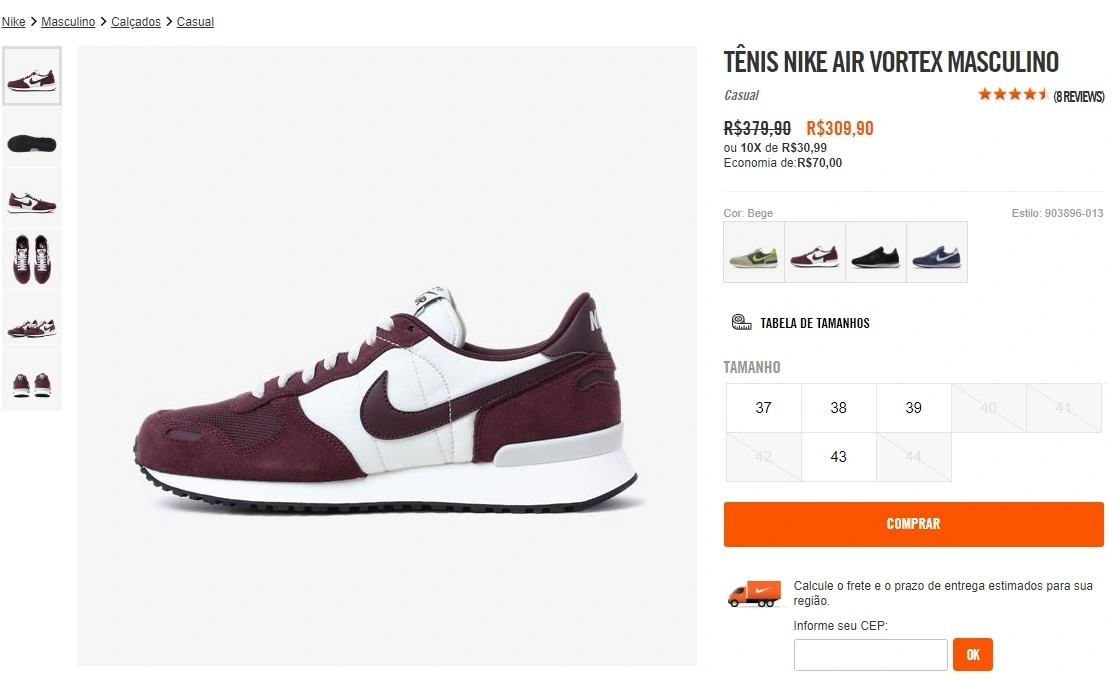Select the blue shoe colorway swatch
The height and width of the screenshot is (680, 1112).
[936, 252]
